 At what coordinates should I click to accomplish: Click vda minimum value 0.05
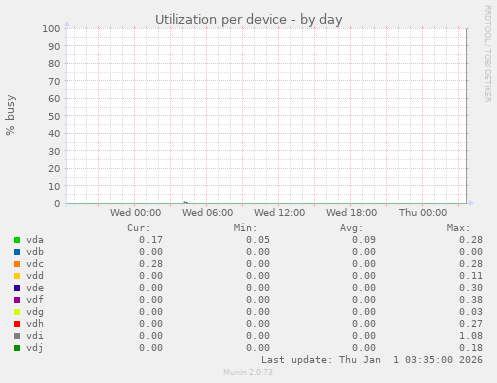pos(258,240)
